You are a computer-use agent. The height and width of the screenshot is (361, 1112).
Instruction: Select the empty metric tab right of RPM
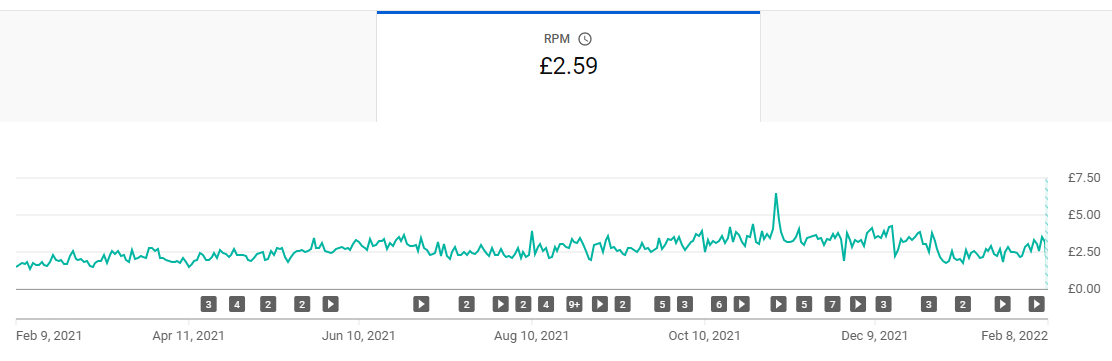(x=936, y=67)
